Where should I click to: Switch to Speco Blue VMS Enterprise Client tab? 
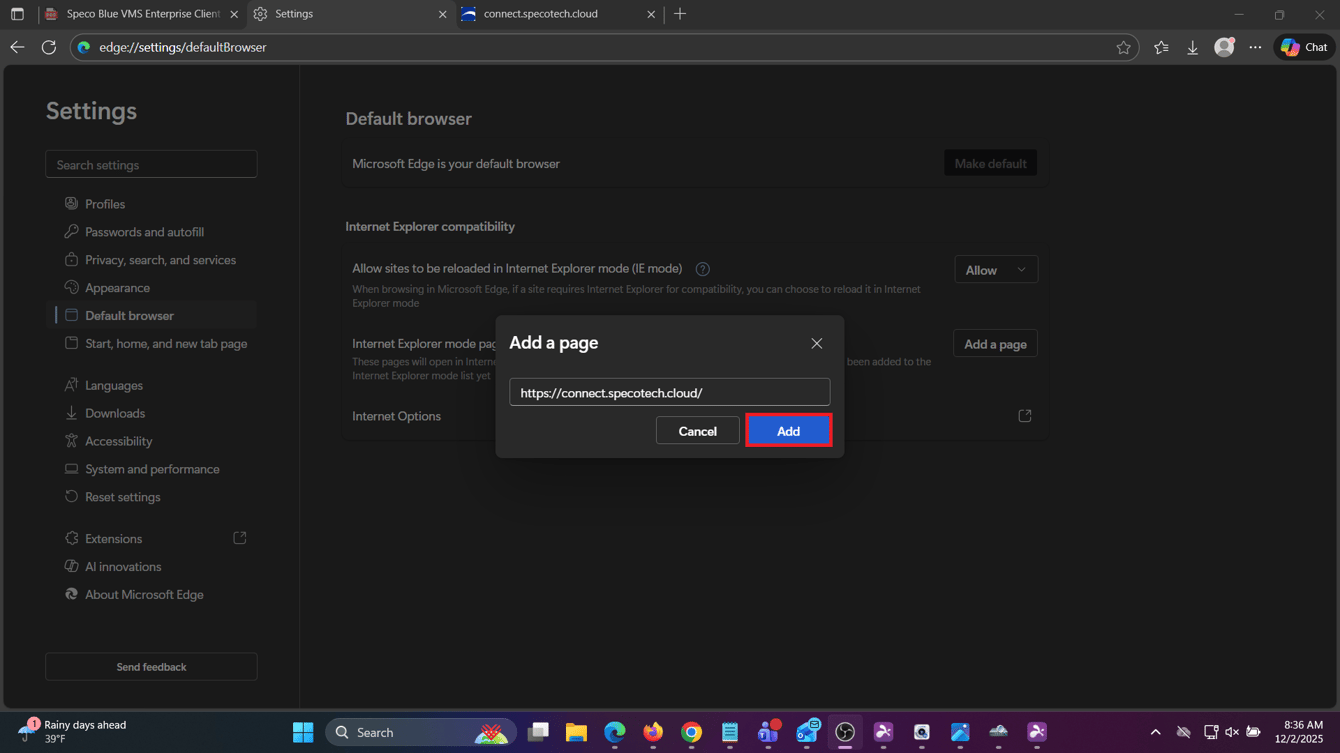coord(141,14)
